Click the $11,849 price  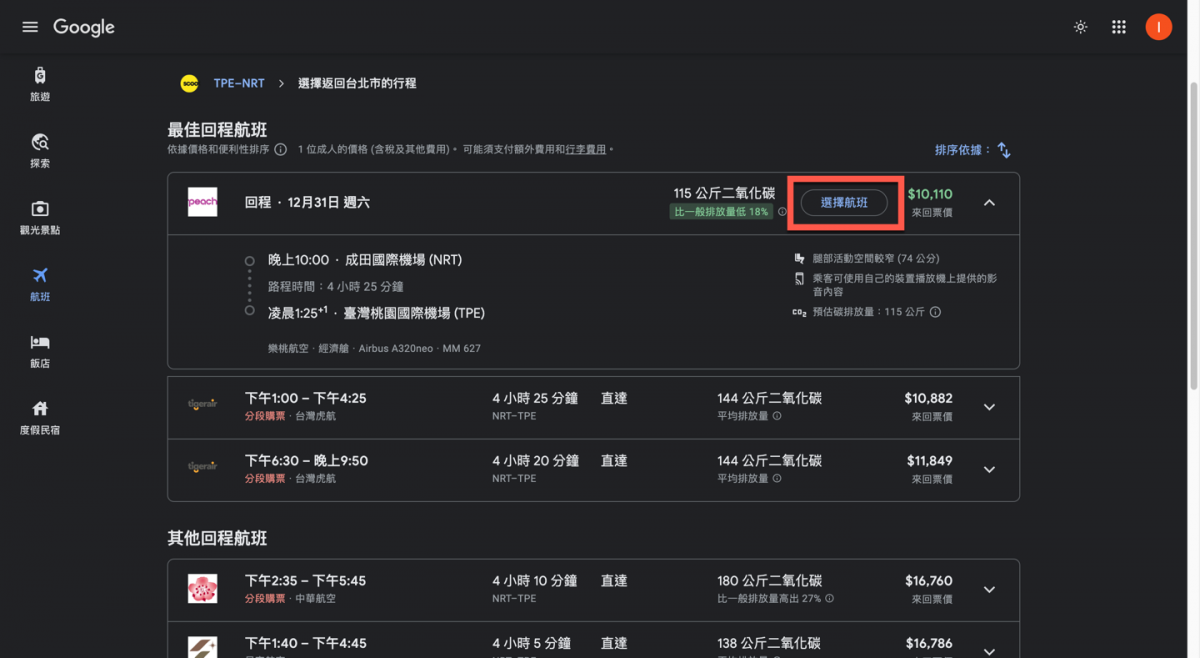pos(930,461)
